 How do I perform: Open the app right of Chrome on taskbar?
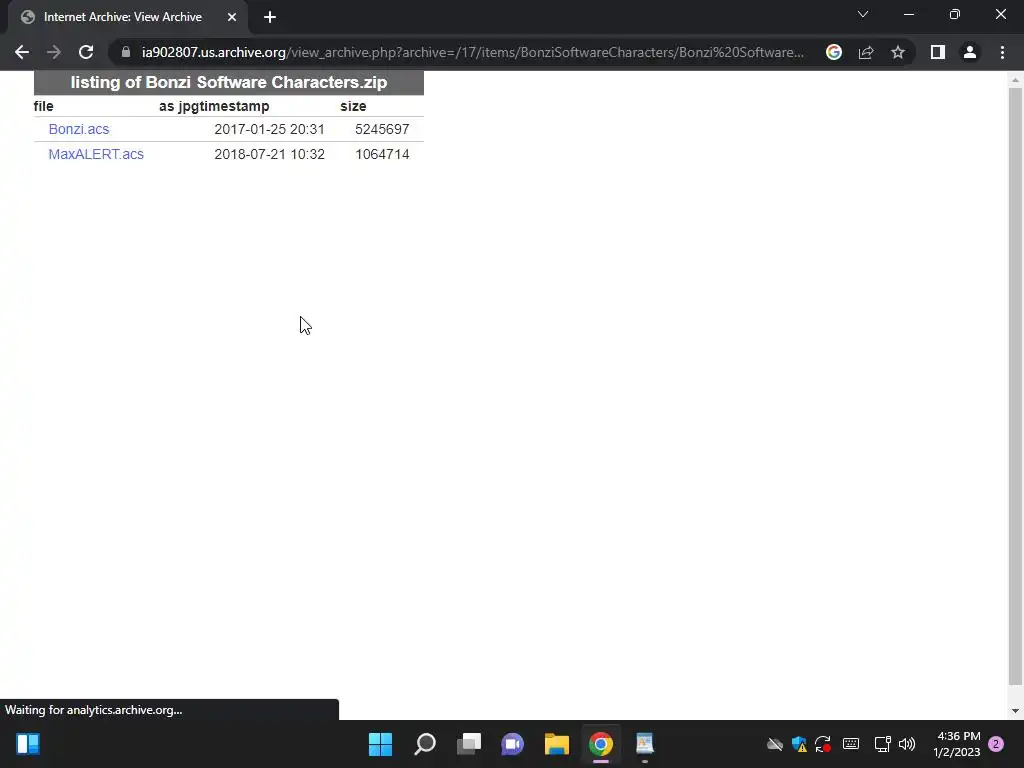point(645,744)
